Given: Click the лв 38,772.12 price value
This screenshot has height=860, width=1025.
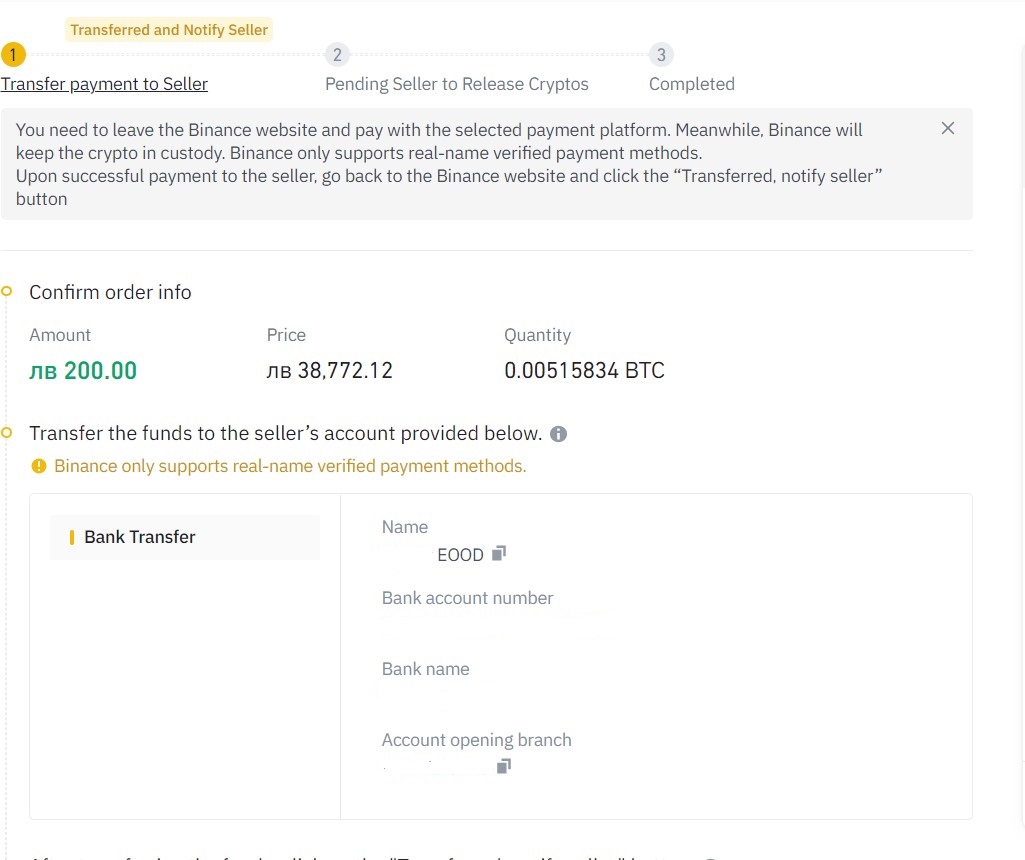Looking at the screenshot, I should point(329,371).
